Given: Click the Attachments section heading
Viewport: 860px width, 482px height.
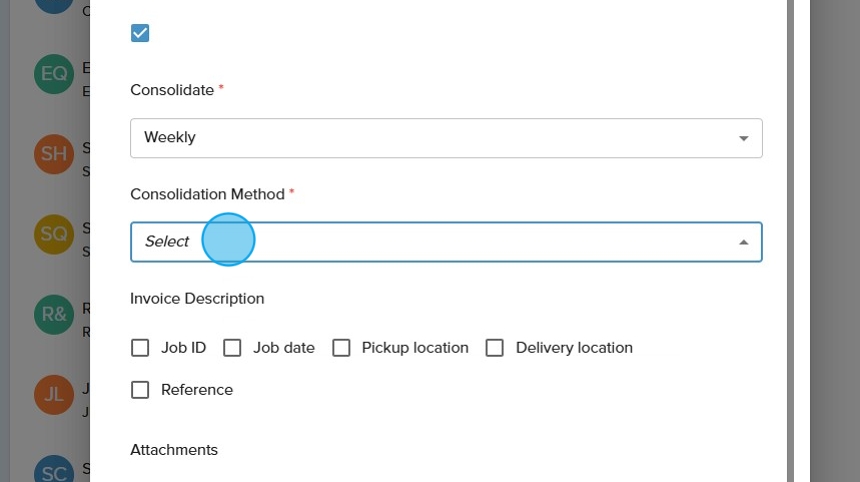Looking at the screenshot, I should (174, 450).
